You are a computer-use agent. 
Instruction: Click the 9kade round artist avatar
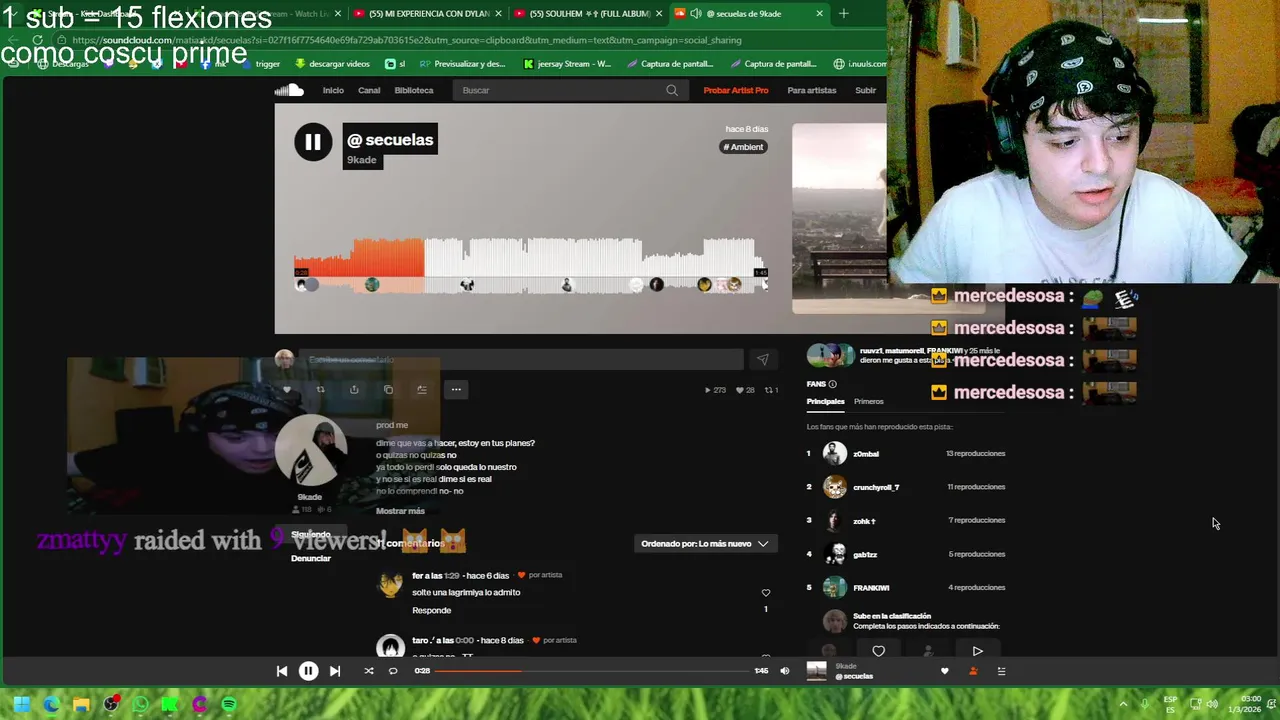click(310, 450)
